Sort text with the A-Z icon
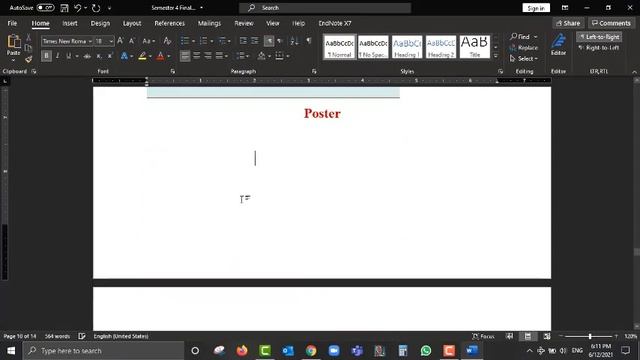 point(294,41)
